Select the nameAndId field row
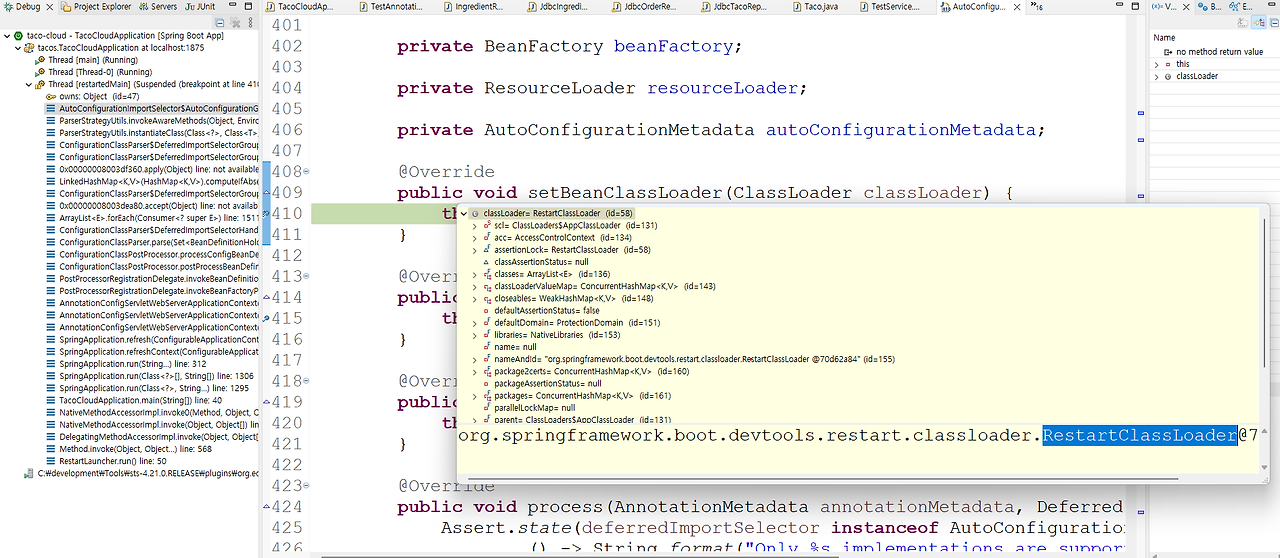The width and height of the screenshot is (1280, 558). point(687,358)
